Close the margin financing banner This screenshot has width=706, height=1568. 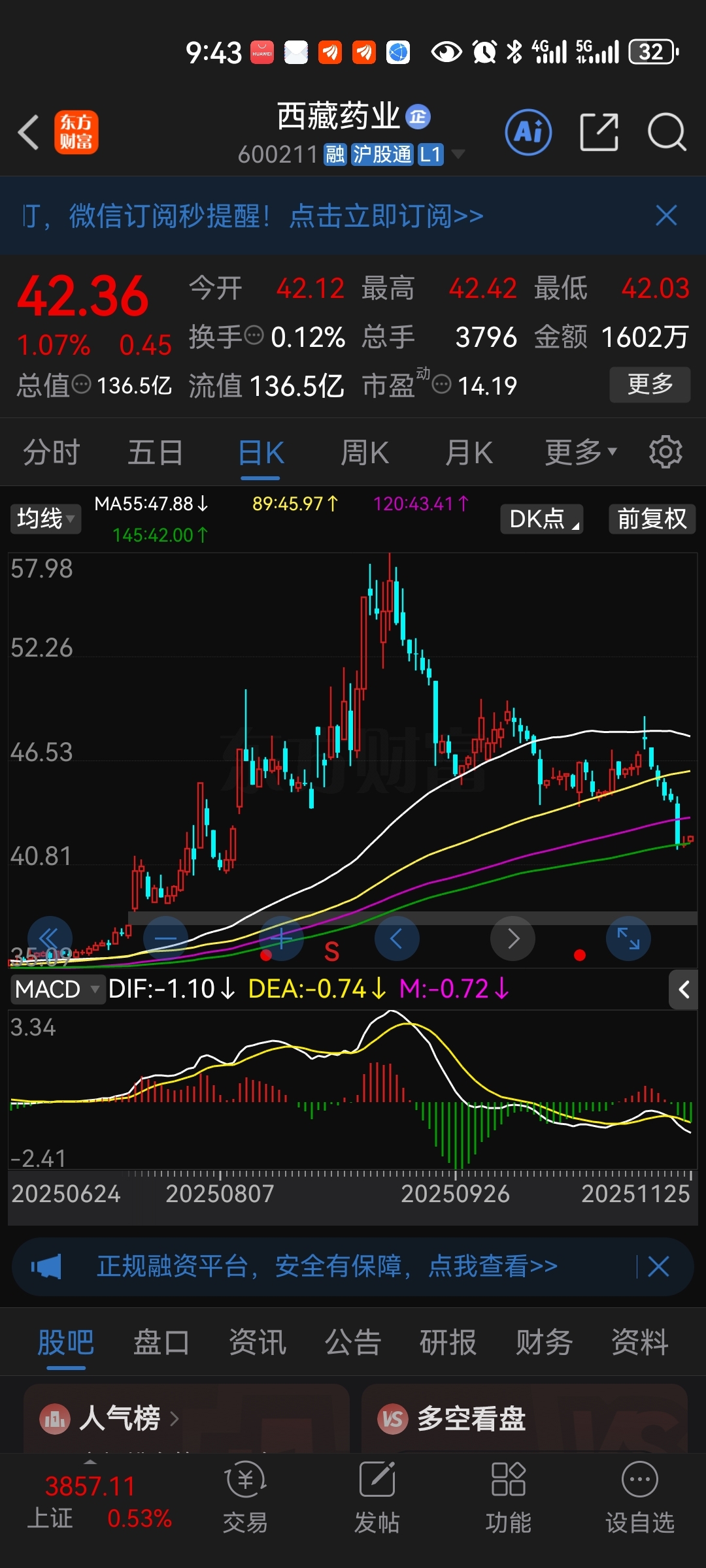(658, 1266)
